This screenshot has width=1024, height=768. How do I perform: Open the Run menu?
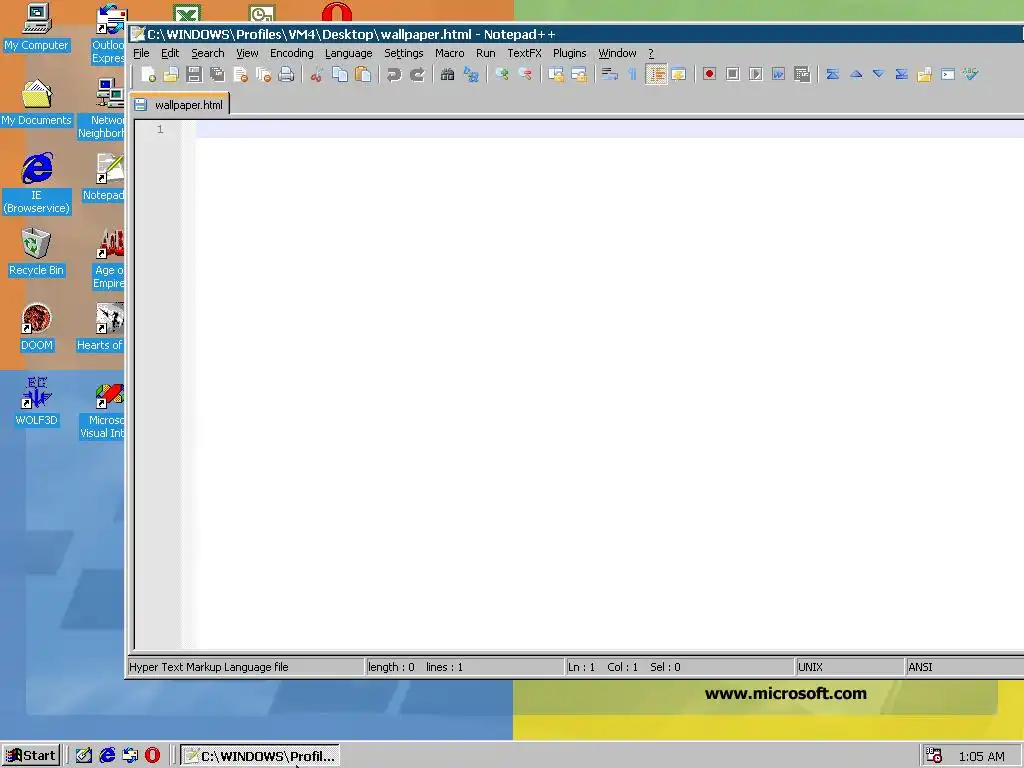tap(485, 54)
